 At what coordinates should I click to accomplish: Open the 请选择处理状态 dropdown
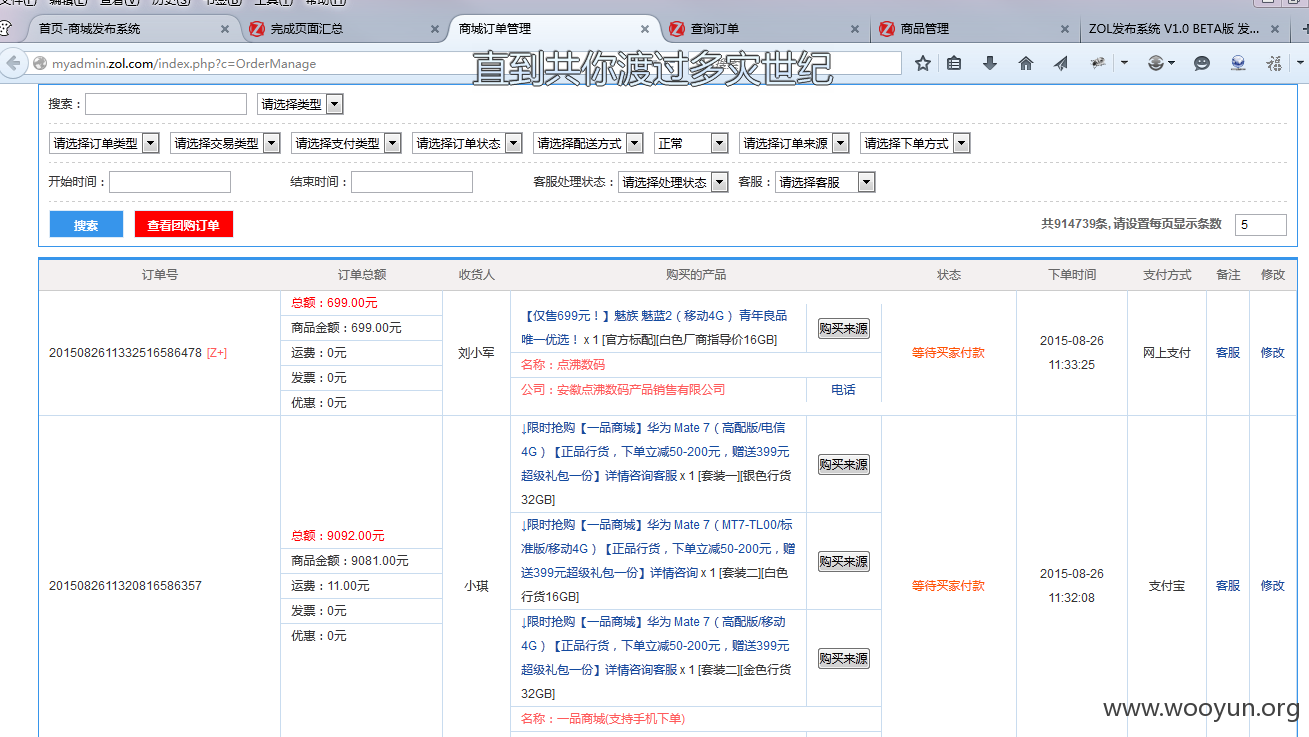[673, 182]
